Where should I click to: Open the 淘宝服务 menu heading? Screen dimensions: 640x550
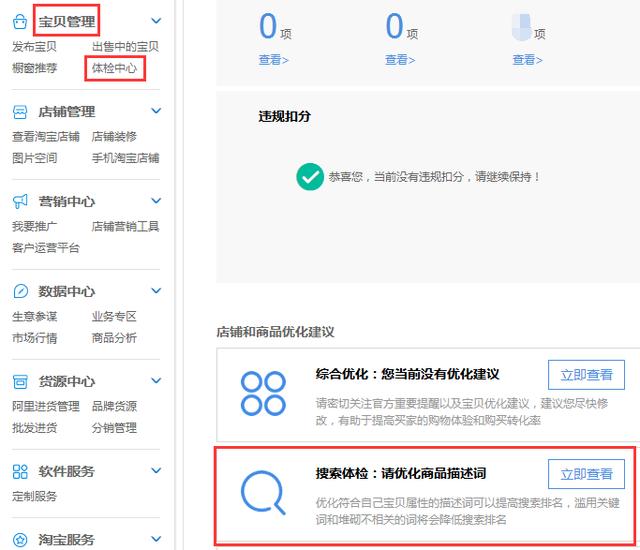pyautogui.click(x=67, y=540)
